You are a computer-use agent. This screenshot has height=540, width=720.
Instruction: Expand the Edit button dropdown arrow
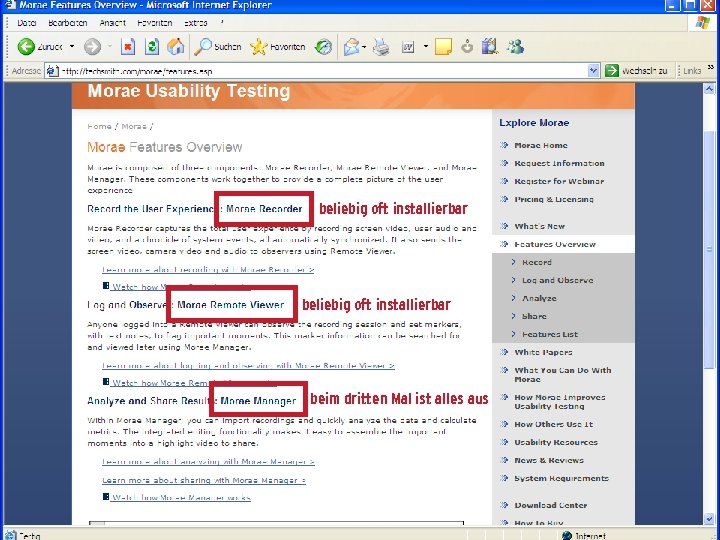[x=426, y=46]
